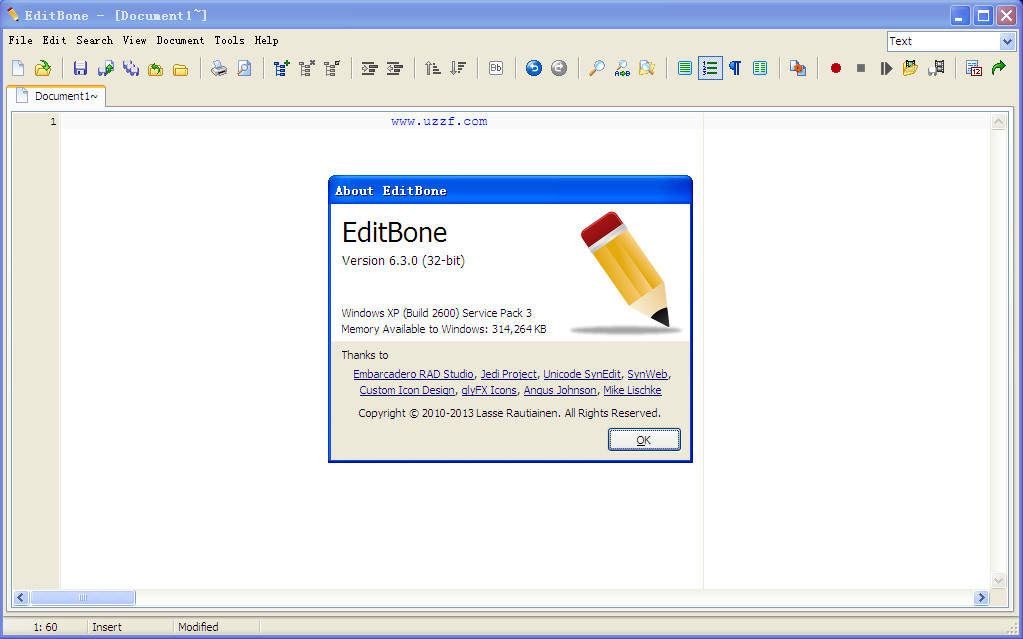
Task: Start recording a macro
Action: click(x=835, y=68)
